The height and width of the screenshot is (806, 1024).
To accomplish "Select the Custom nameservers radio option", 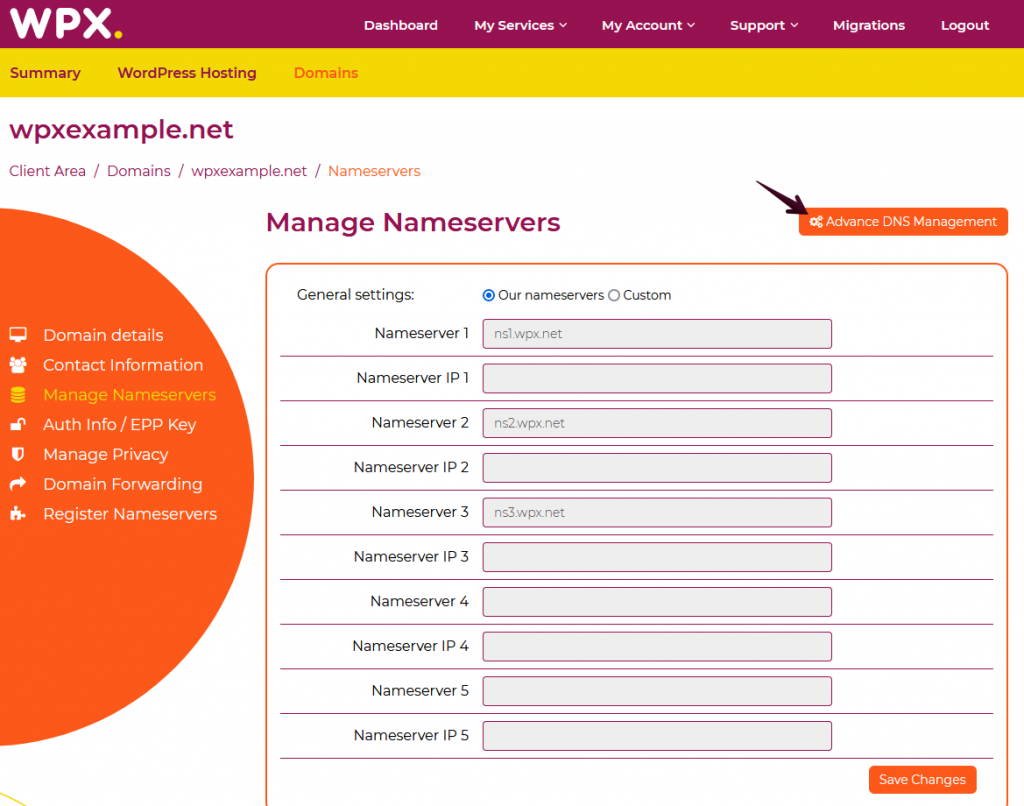I will pos(614,295).
